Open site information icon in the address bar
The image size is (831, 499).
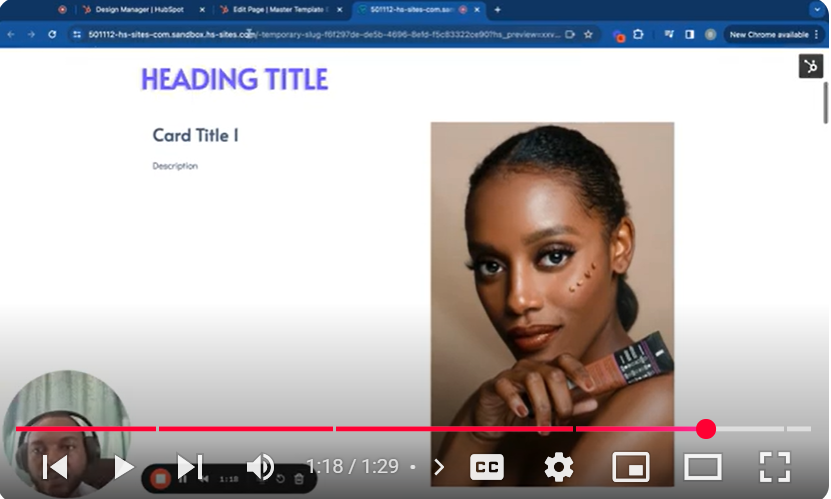coord(77,34)
